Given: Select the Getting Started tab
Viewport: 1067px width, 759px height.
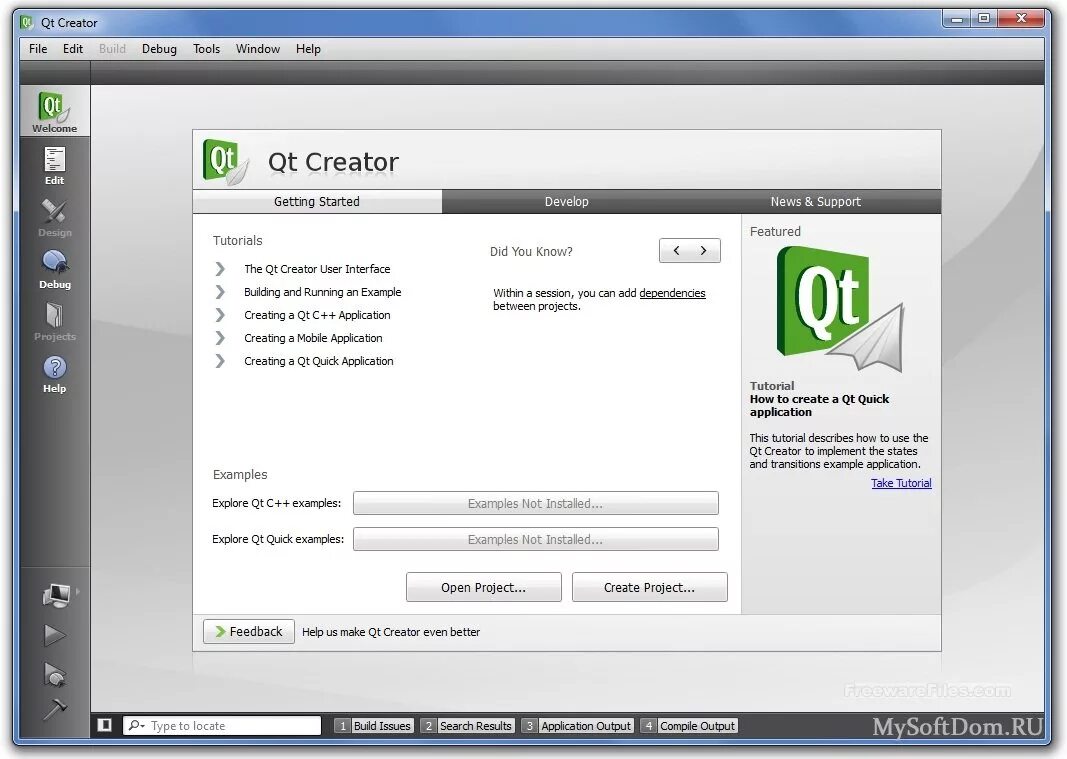Looking at the screenshot, I should coord(317,201).
